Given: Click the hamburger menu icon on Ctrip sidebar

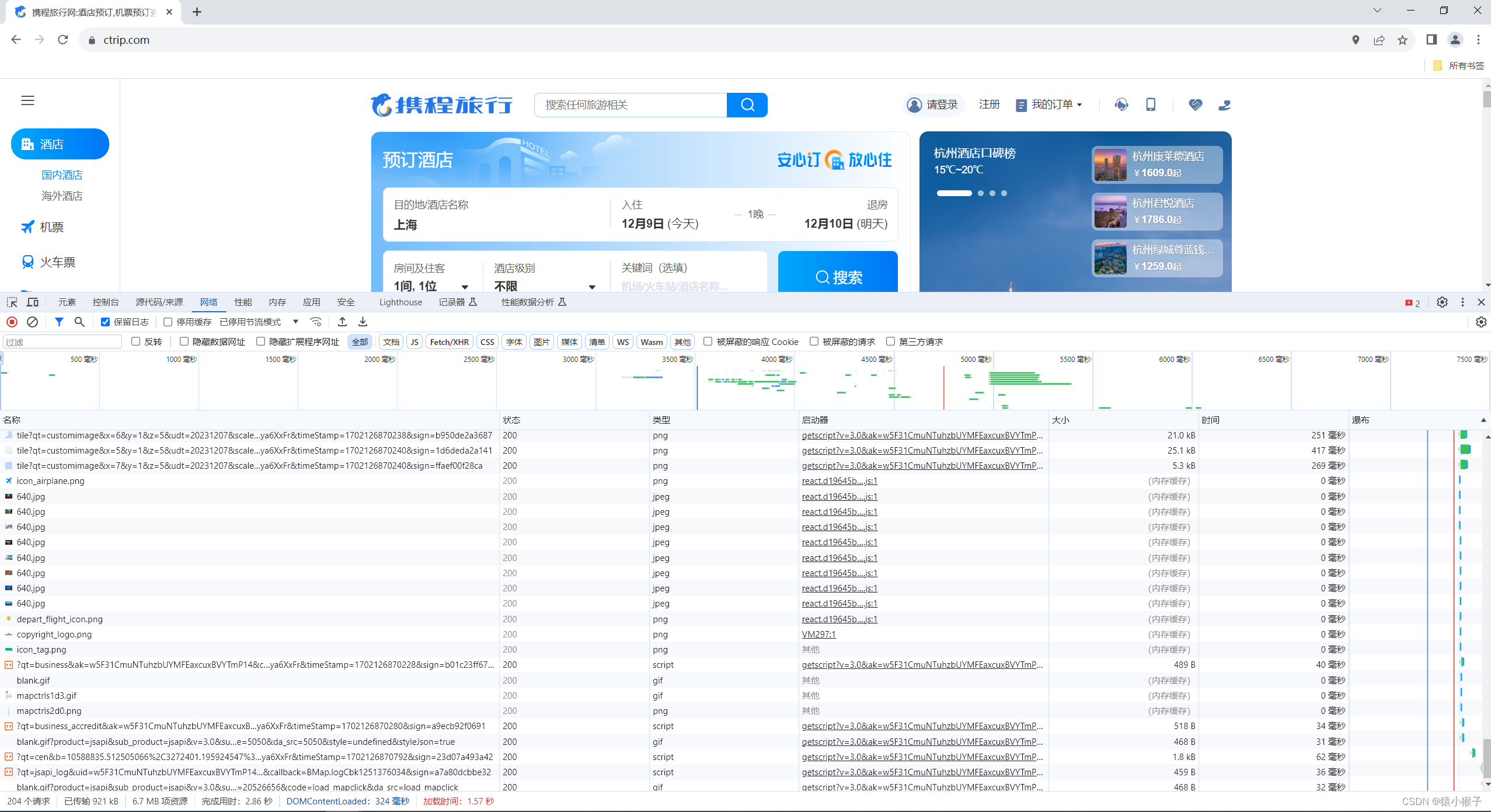Looking at the screenshot, I should point(27,100).
